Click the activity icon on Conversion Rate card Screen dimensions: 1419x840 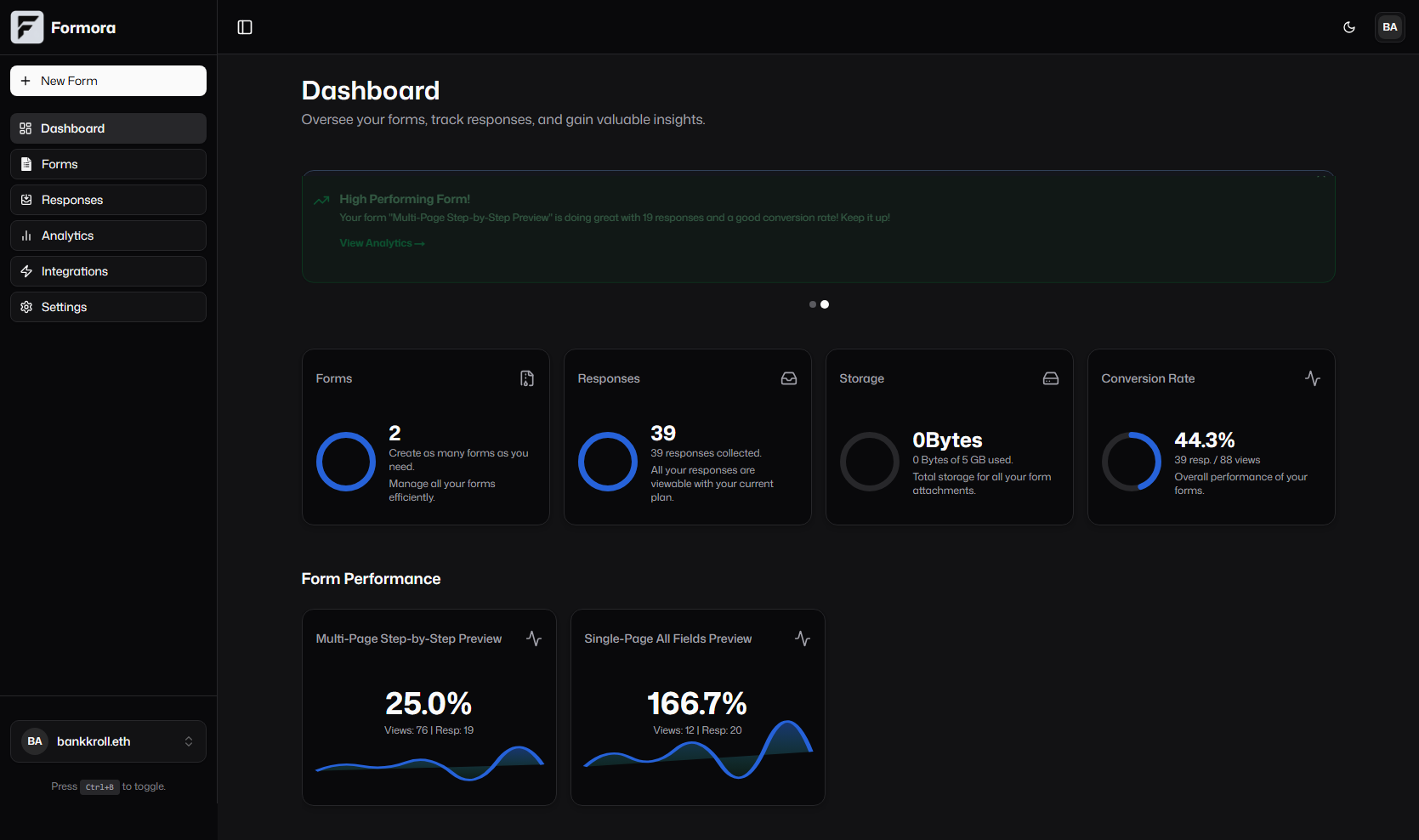pyautogui.click(x=1312, y=378)
